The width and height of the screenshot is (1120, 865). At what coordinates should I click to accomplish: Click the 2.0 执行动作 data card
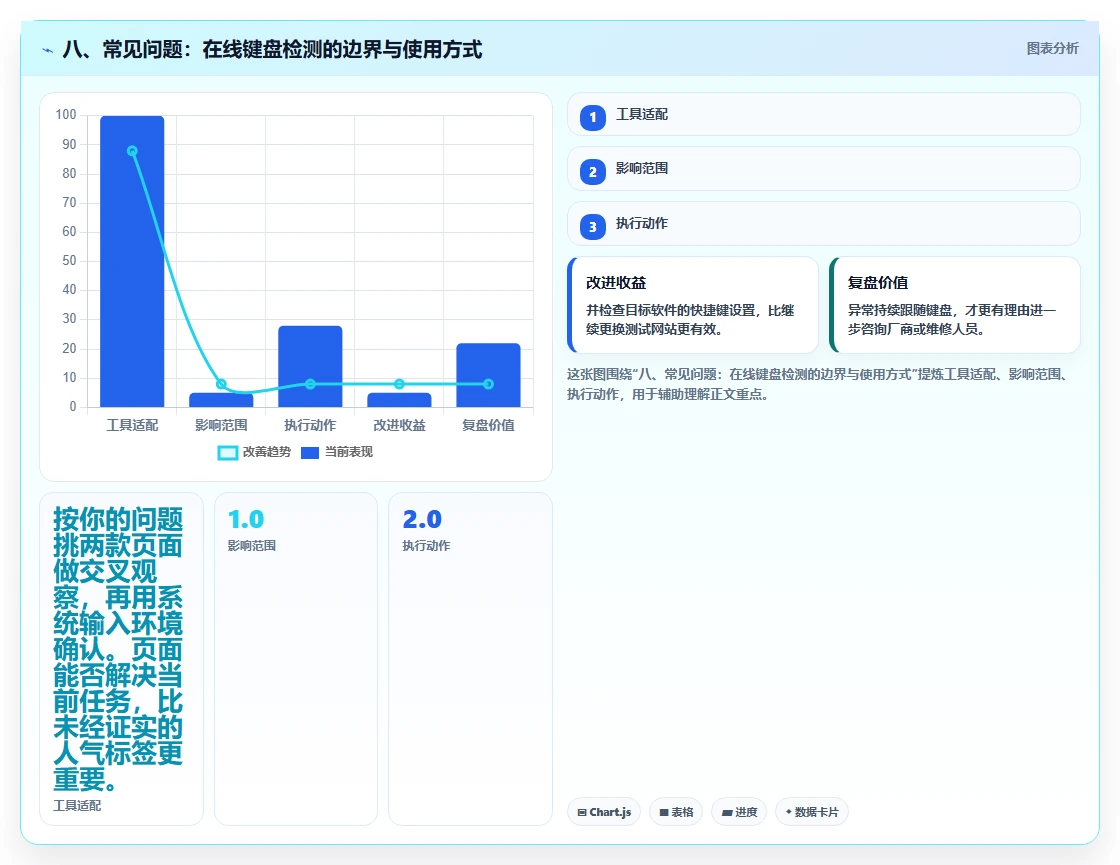(470, 659)
